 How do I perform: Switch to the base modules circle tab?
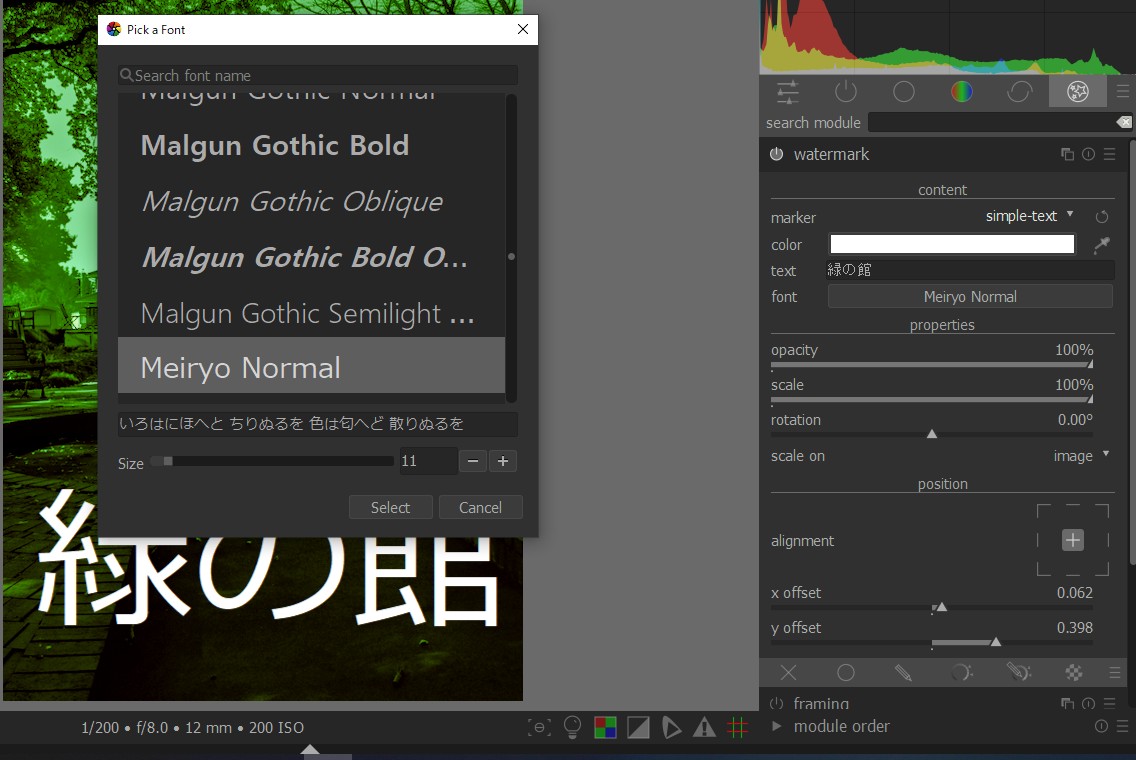coord(903,92)
